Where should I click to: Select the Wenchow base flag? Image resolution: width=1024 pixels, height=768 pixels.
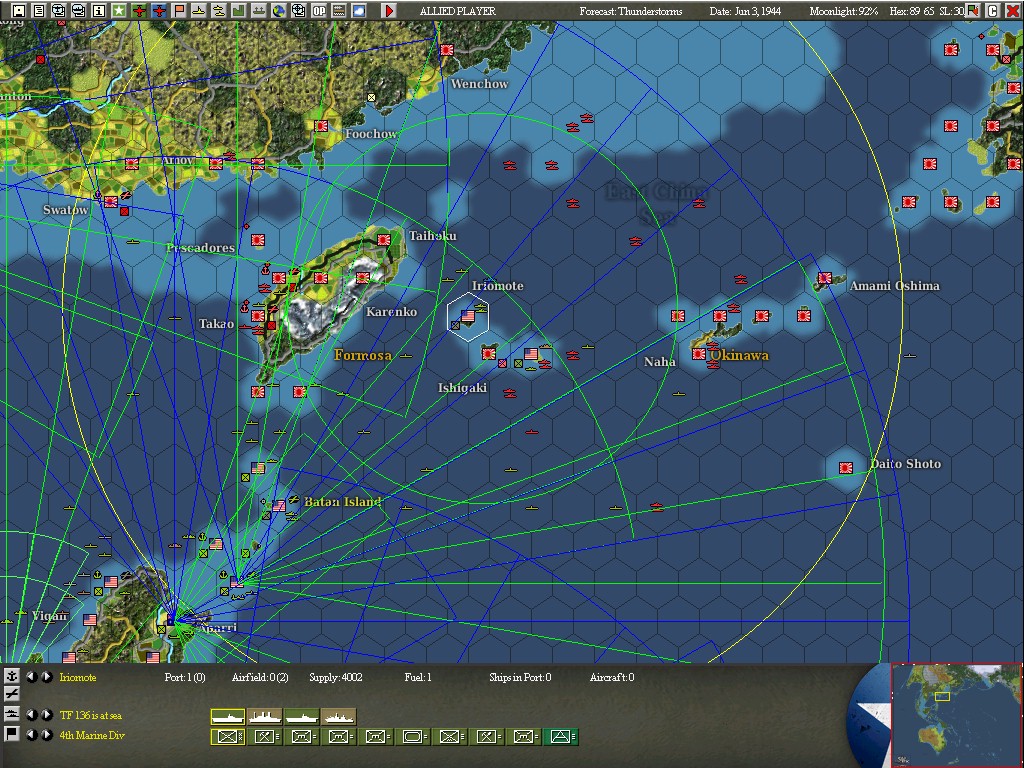click(x=447, y=50)
